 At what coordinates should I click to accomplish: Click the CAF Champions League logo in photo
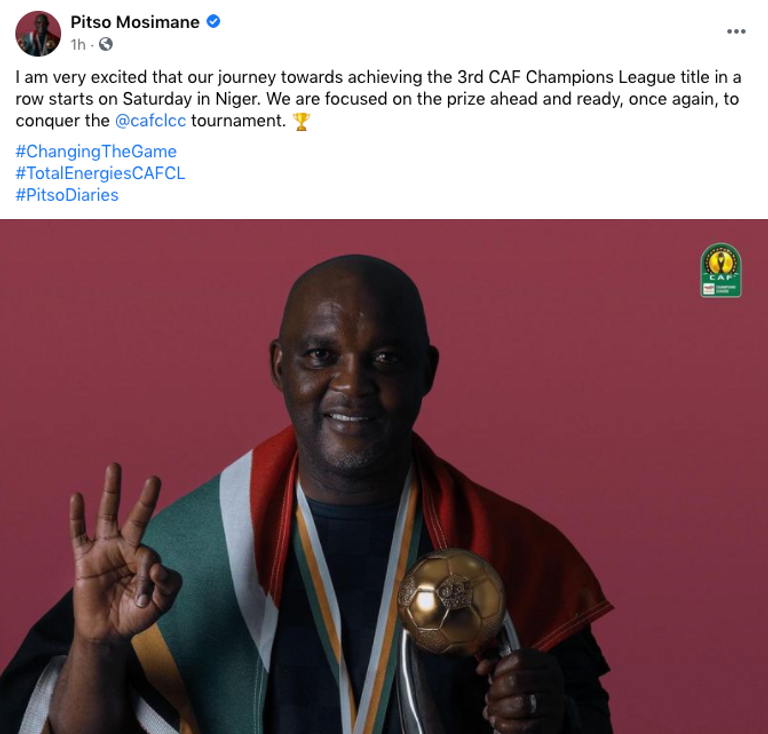[x=720, y=270]
